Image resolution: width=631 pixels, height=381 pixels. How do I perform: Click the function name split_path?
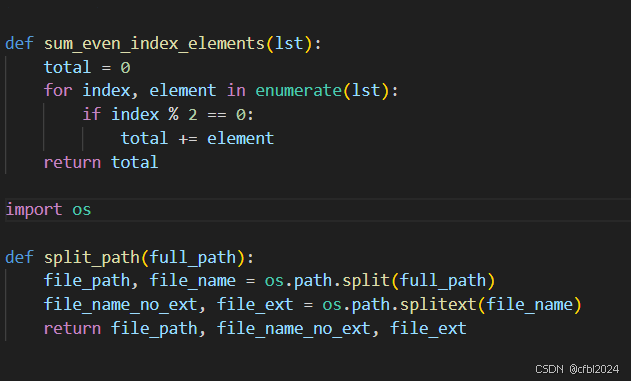[x=92, y=257]
